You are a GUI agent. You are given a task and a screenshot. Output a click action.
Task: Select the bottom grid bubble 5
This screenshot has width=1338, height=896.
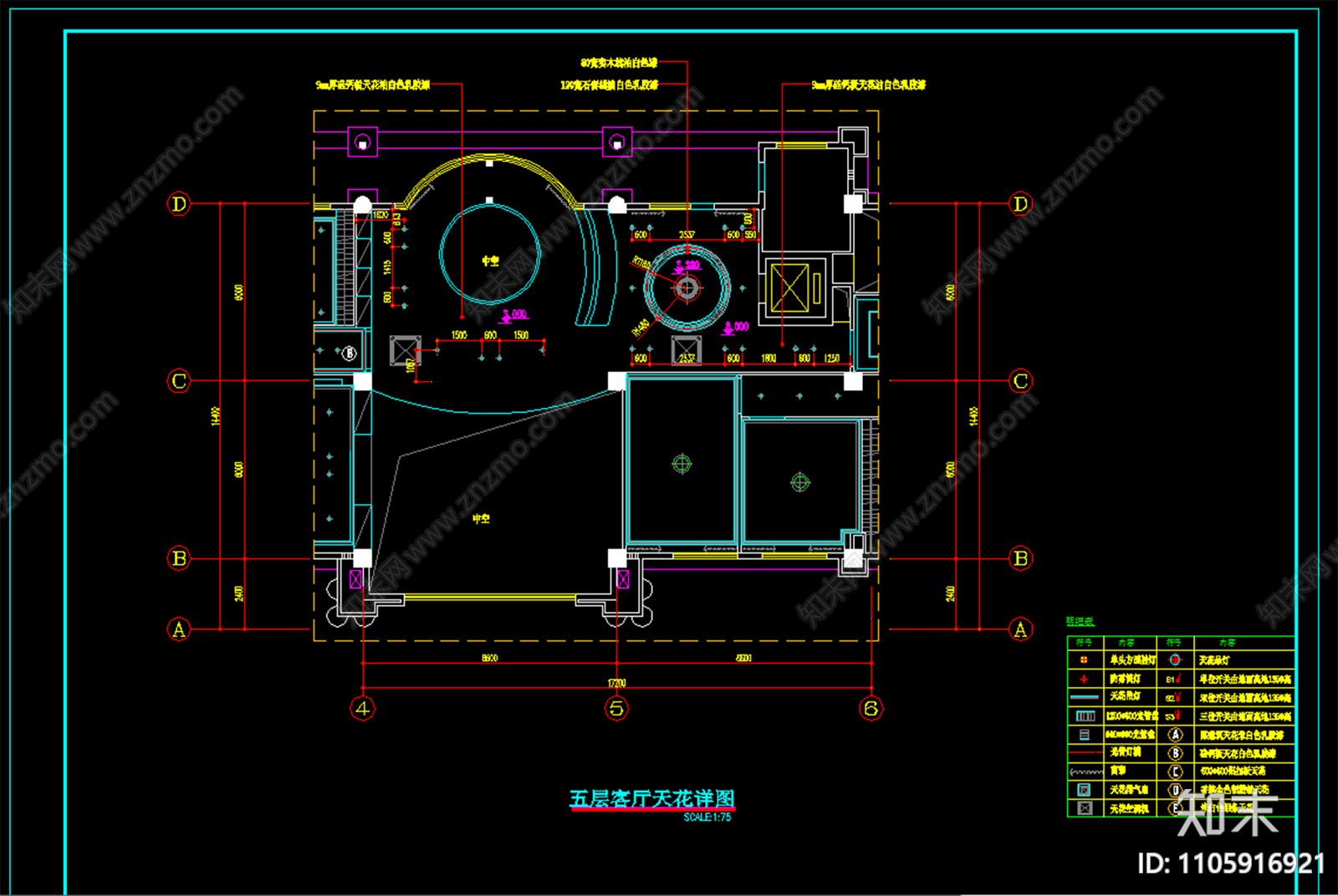point(616,709)
